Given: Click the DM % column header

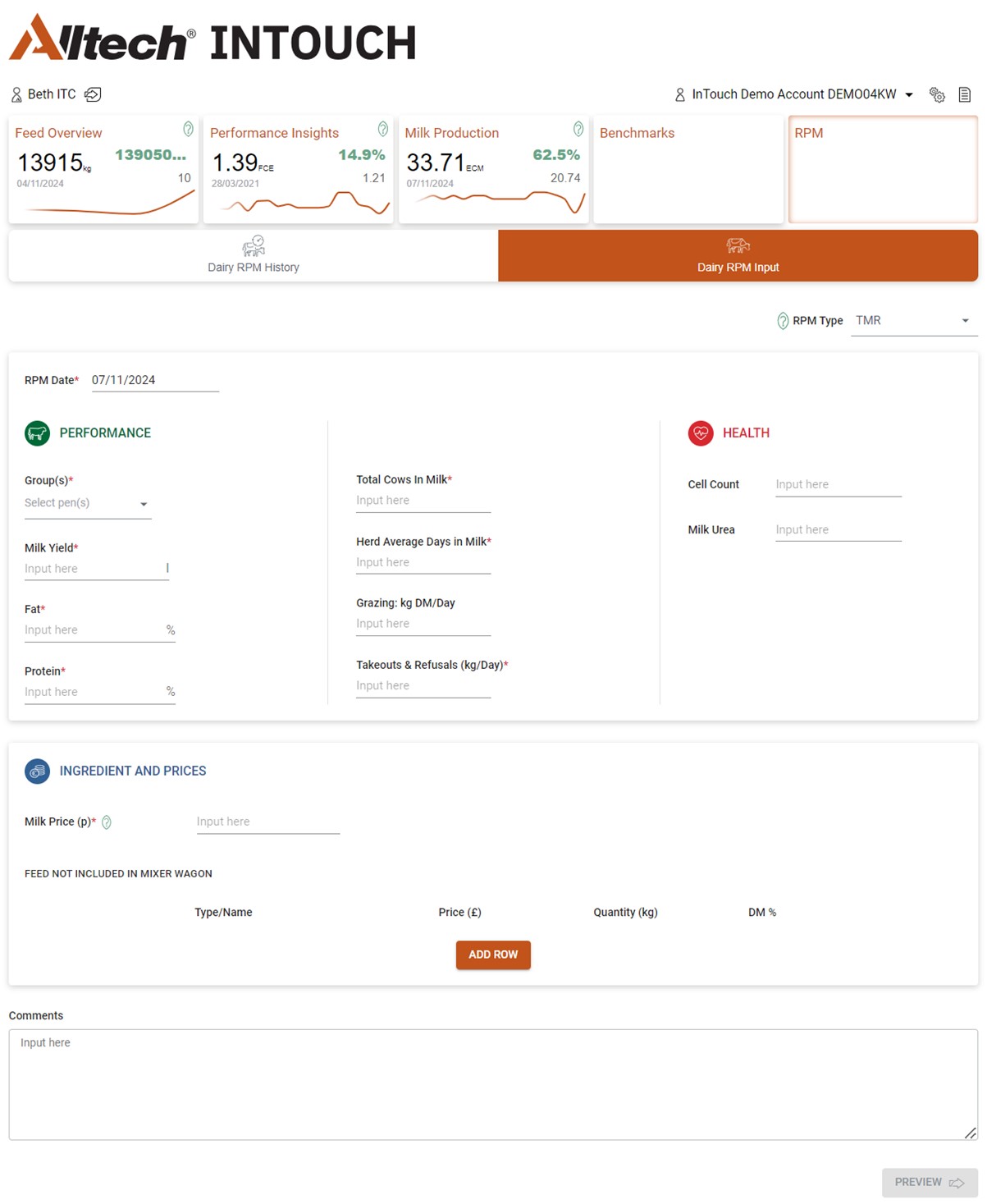Looking at the screenshot, I should (x=762, y=913).
